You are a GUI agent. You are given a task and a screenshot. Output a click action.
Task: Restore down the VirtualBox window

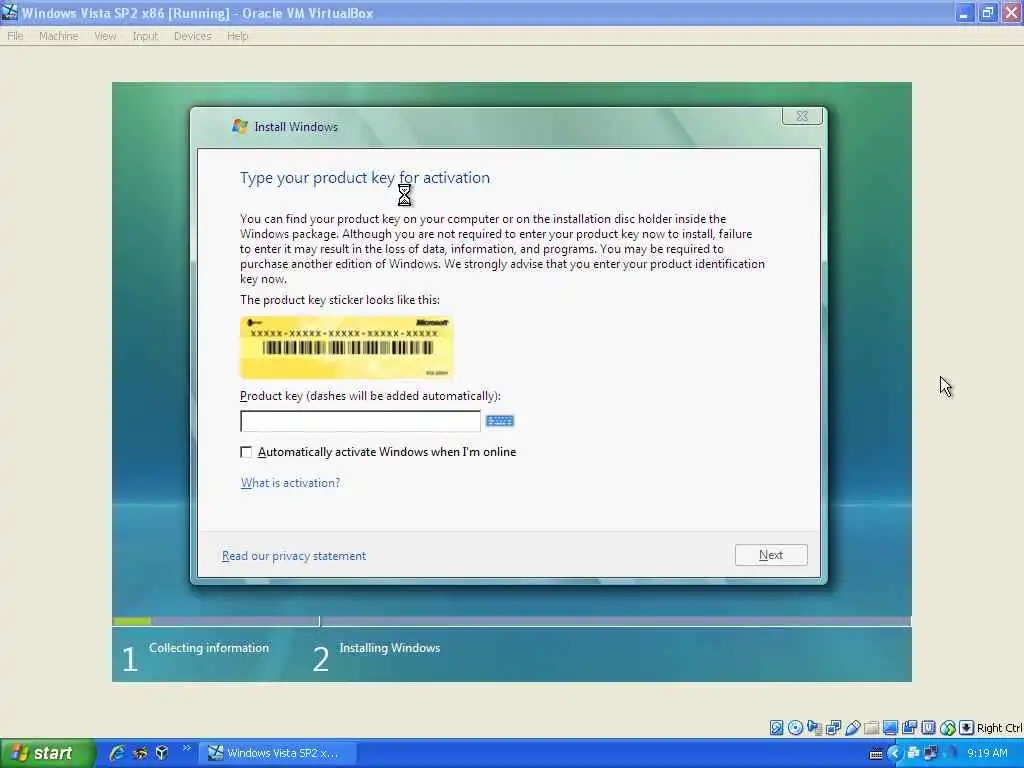coord(988,12)
